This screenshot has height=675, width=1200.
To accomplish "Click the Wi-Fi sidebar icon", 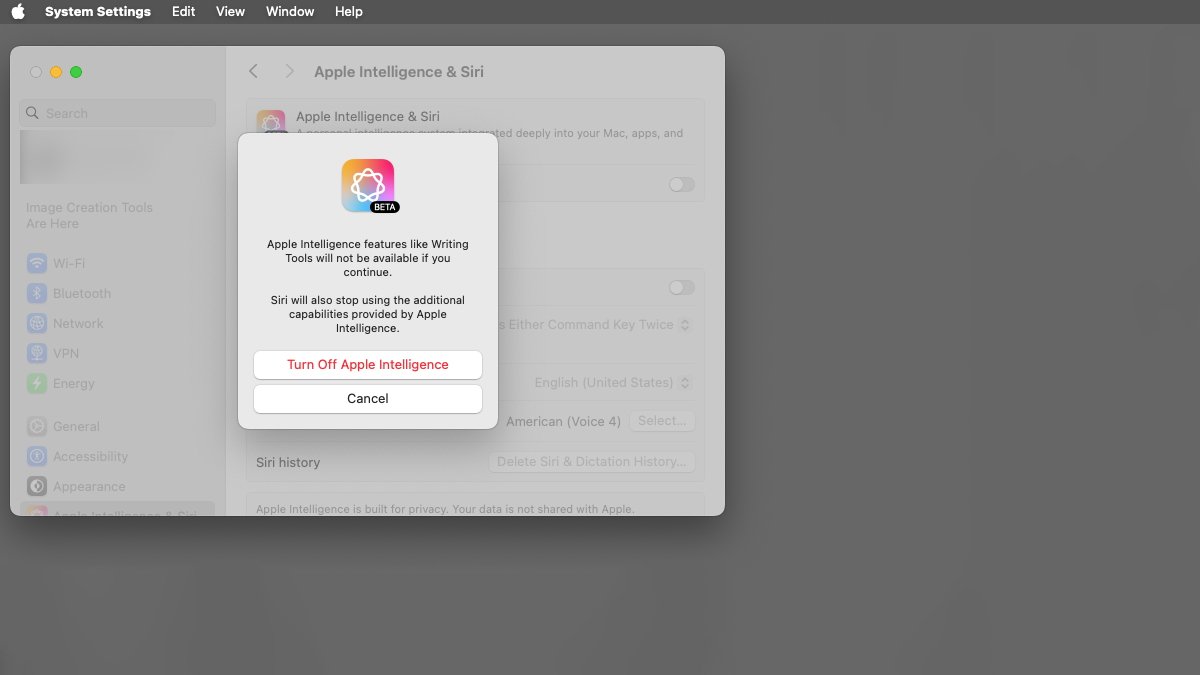I will [x=37, y=264].
